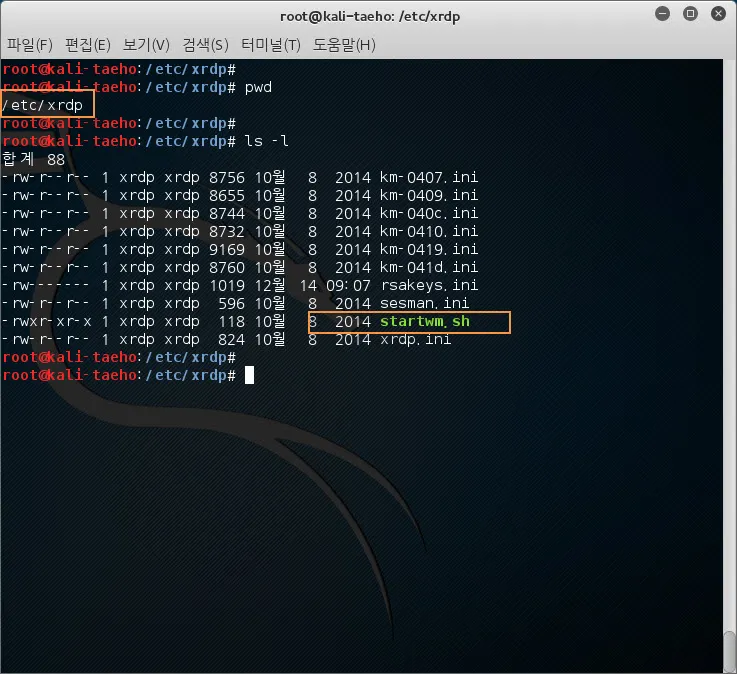Click the terminal vertical scrollbar handle
737x674 pixels.
pyautogui.click(x=729, y=651)
